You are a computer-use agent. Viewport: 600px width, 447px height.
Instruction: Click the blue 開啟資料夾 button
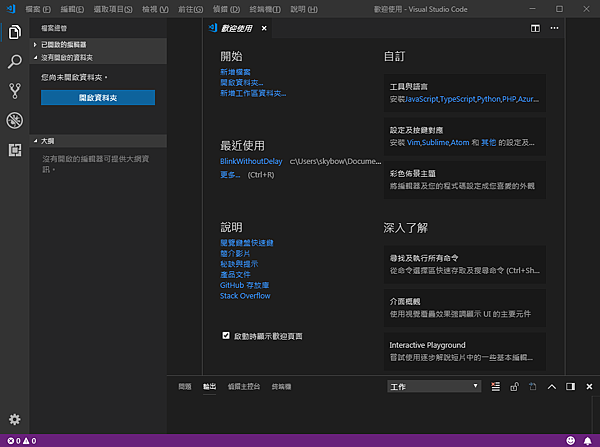click(x=98, y=97)
